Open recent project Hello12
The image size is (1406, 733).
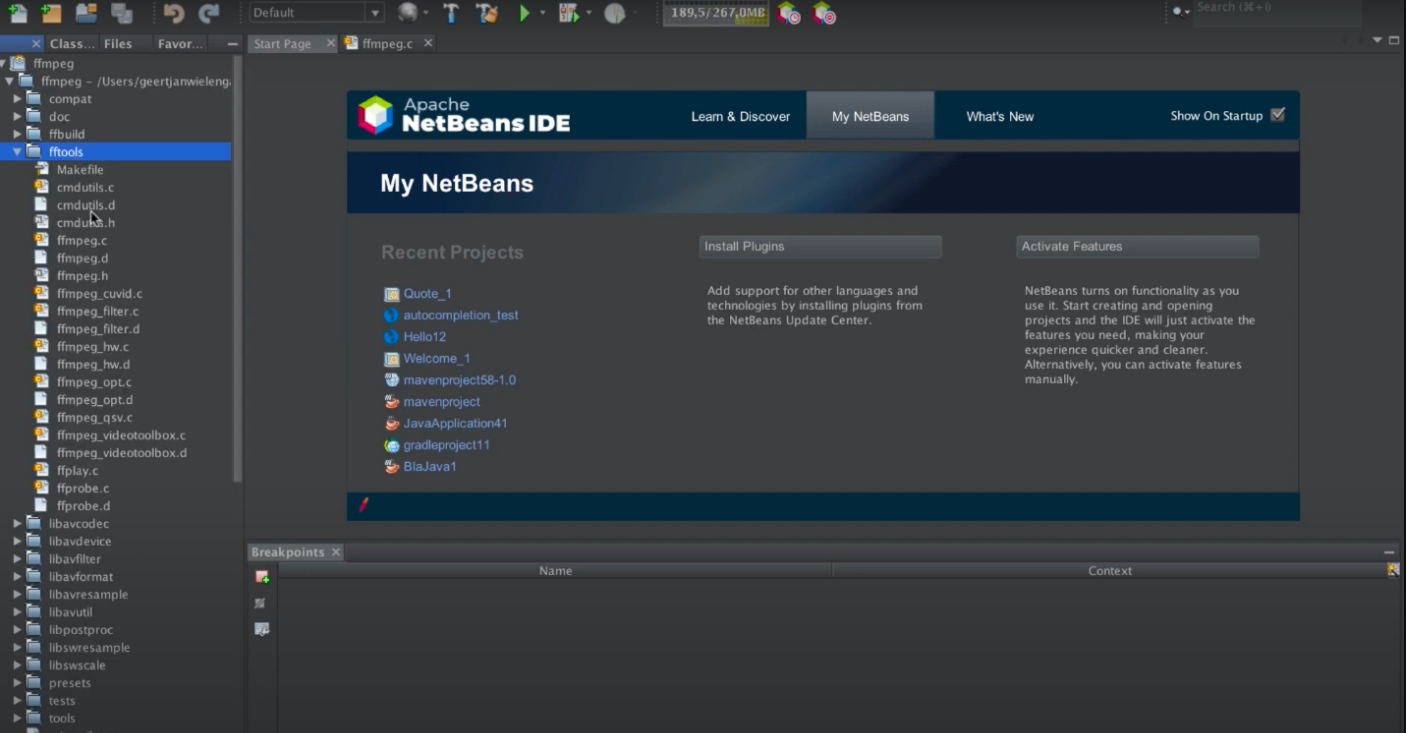coord(425,337)
